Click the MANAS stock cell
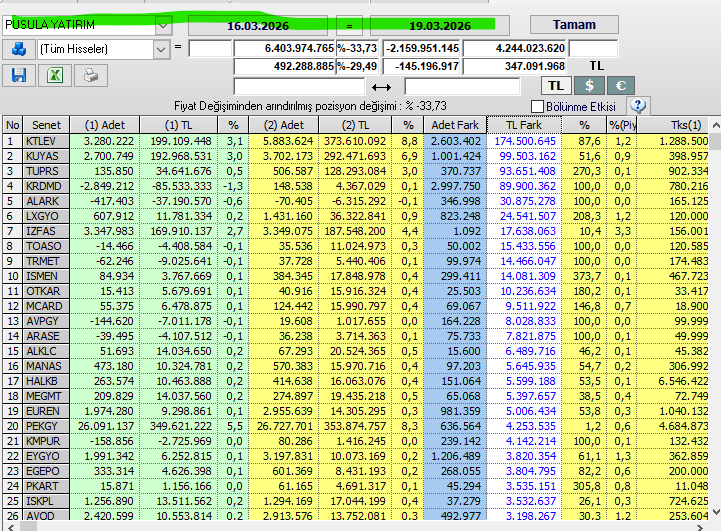The height and width of the screenshot is (531, 721). 46,366
